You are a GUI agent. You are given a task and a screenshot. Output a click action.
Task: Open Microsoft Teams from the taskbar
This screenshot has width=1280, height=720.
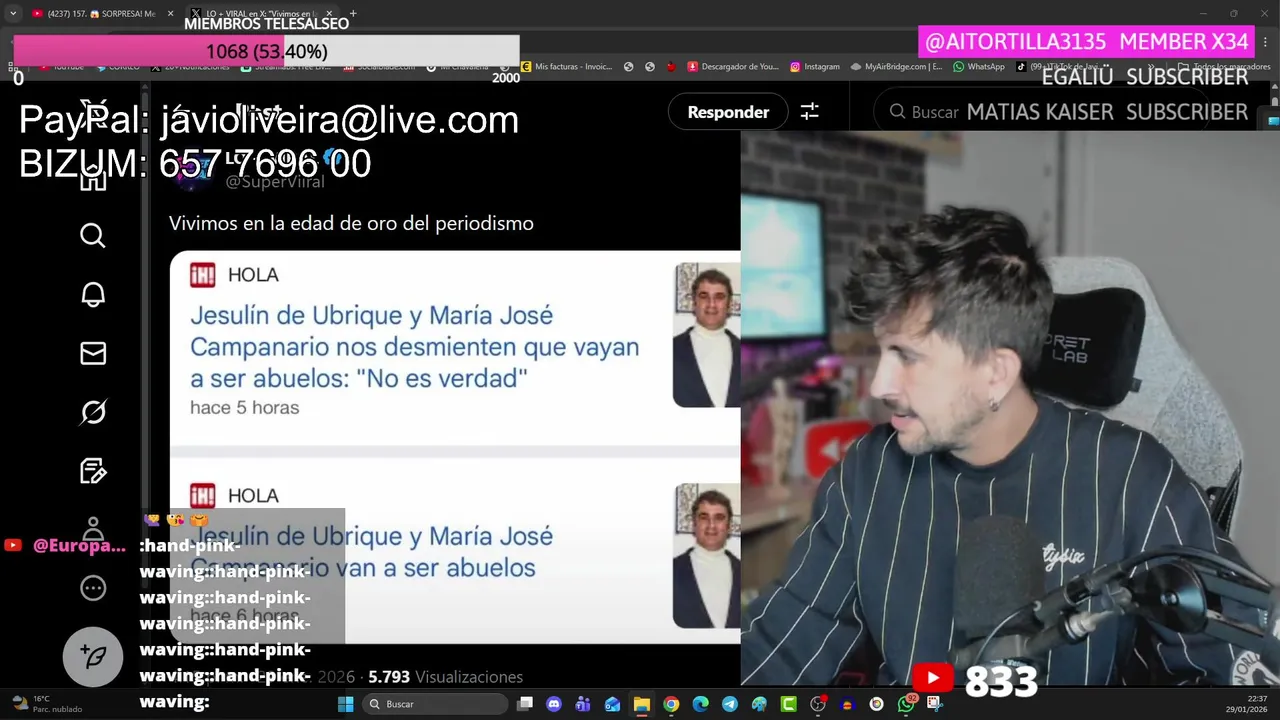[x=583, y=704]
